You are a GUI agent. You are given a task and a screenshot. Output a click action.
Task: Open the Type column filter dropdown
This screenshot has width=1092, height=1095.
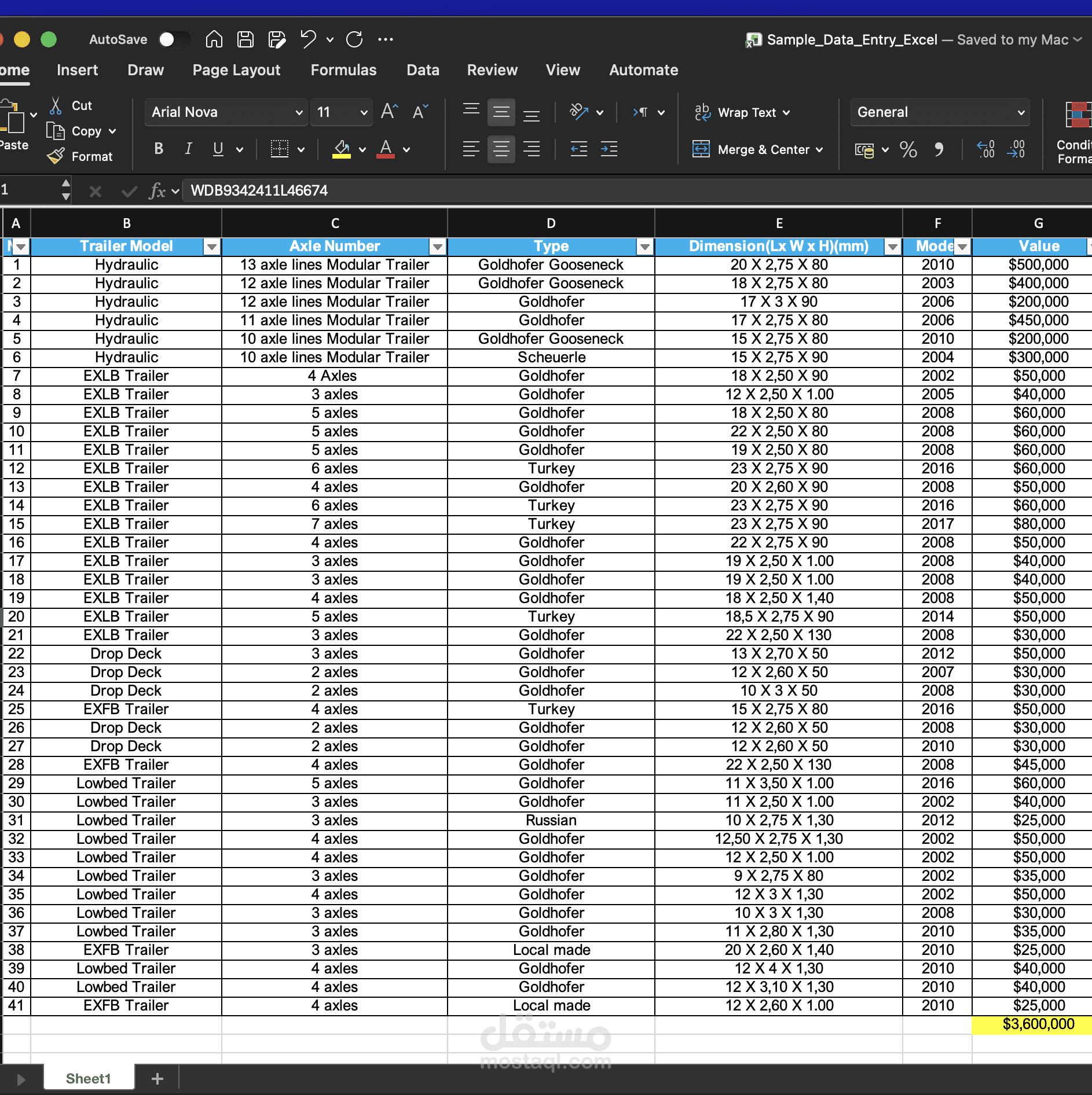pos(645,247)
